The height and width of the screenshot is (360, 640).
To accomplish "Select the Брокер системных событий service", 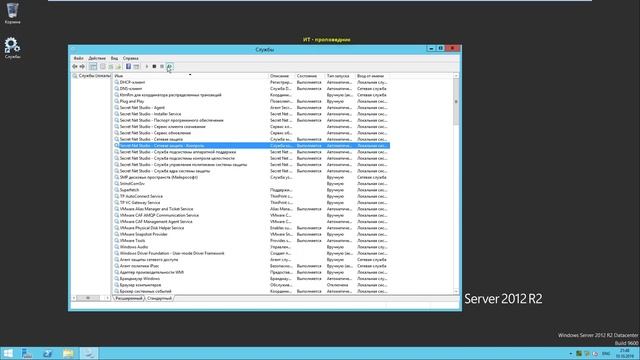I will pyautogui.click(x=251, y=291).
